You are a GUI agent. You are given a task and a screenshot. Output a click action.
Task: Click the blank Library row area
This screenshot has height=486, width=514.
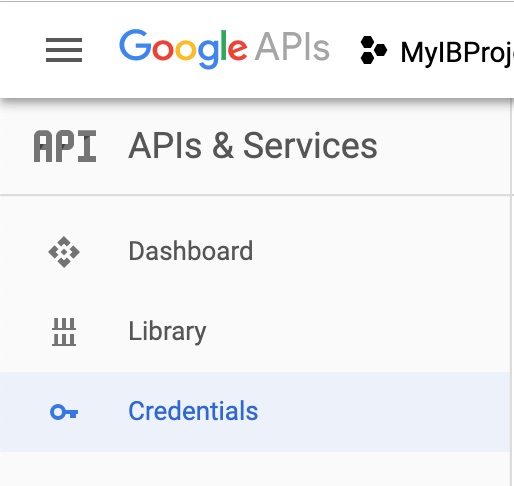pyautogui.click(x=357, y=332)
